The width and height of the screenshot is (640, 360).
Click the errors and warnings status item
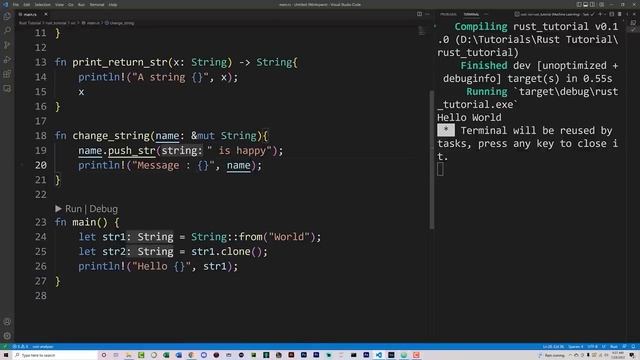tap(20, 347)
